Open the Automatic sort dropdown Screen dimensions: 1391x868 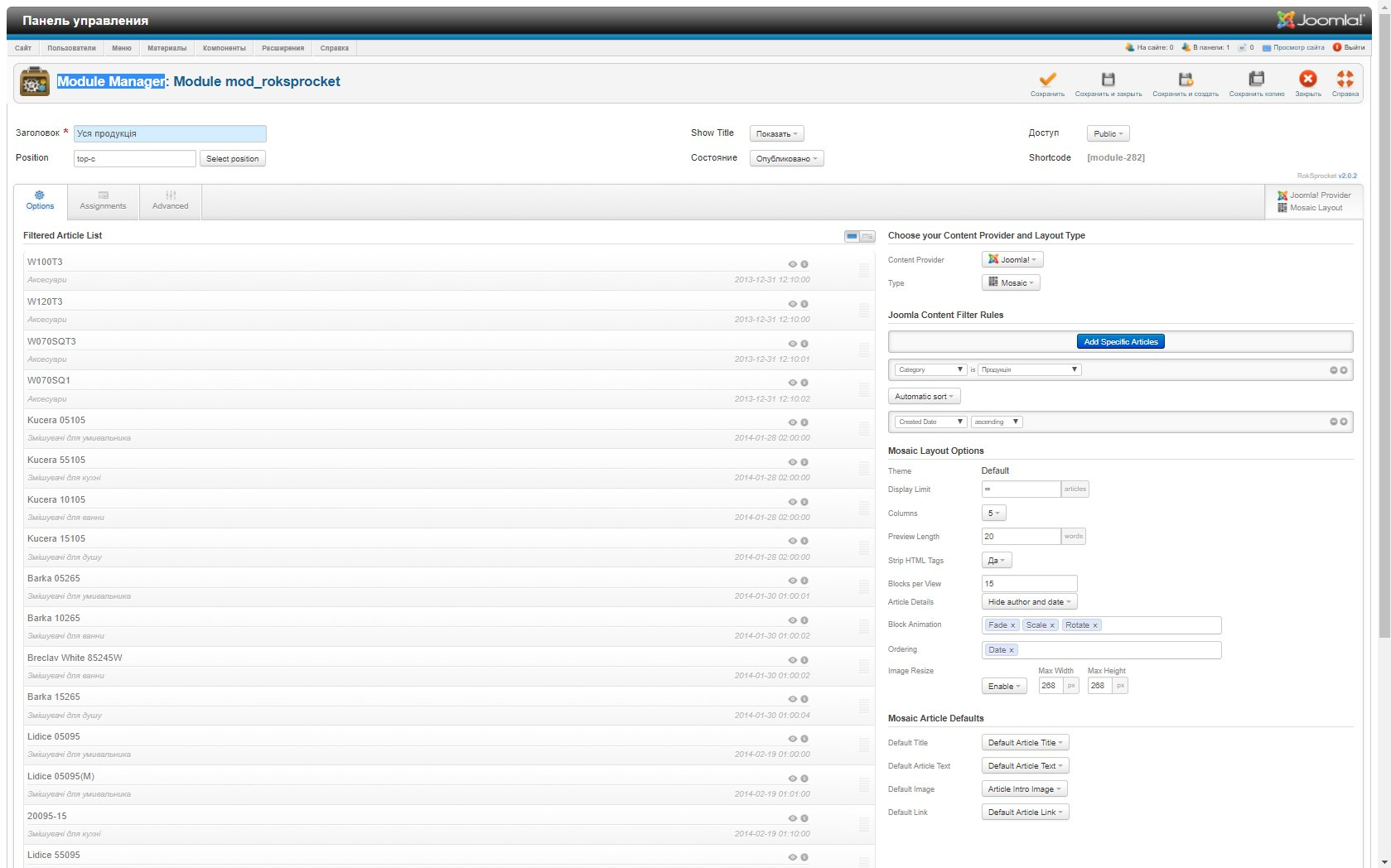click(924, 397)
